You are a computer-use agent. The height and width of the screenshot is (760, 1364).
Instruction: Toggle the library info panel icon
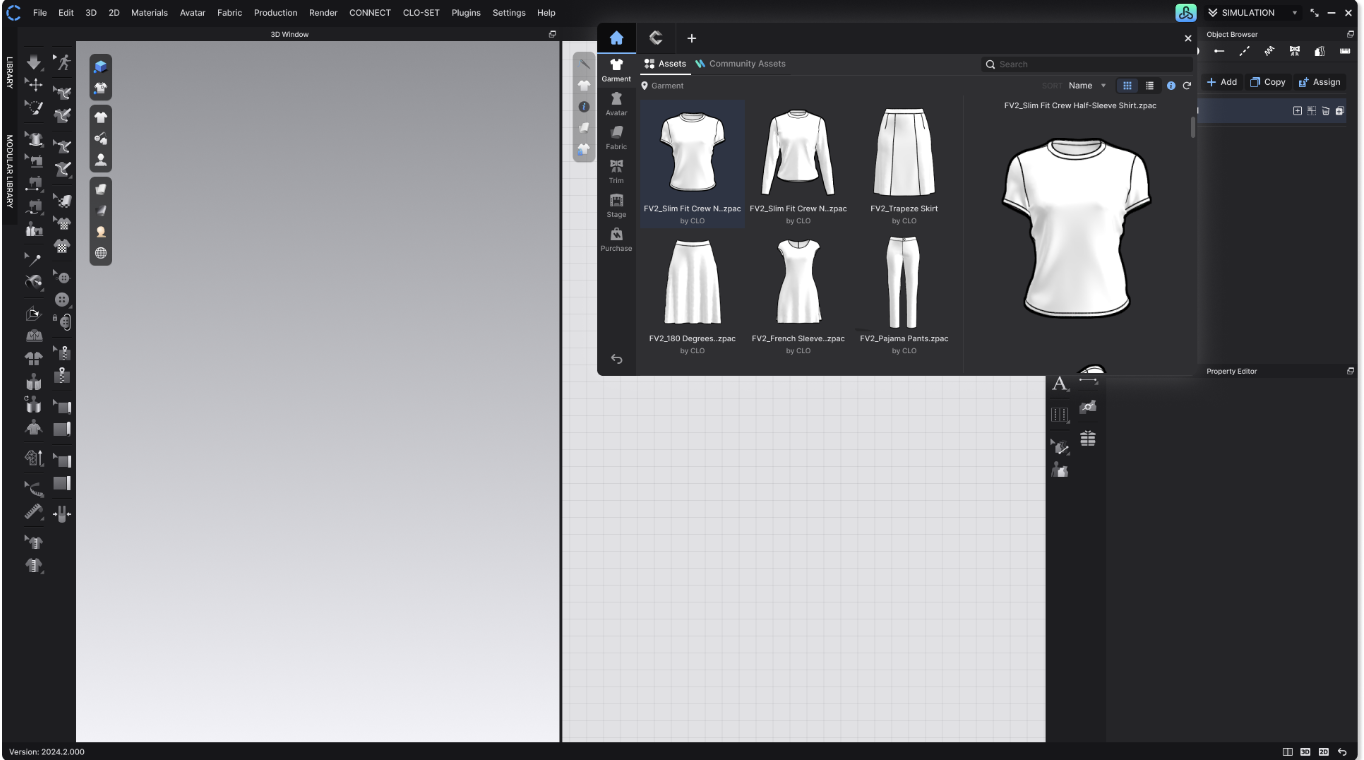[1171, 86]
